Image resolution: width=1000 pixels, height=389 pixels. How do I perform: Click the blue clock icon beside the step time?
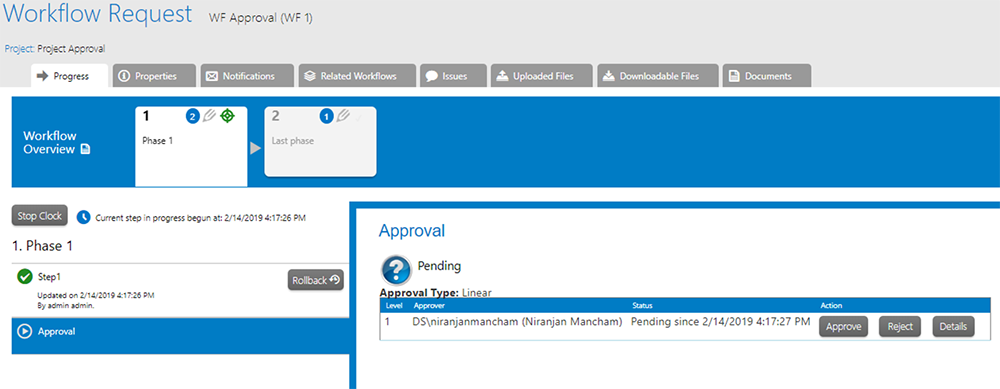84,217
